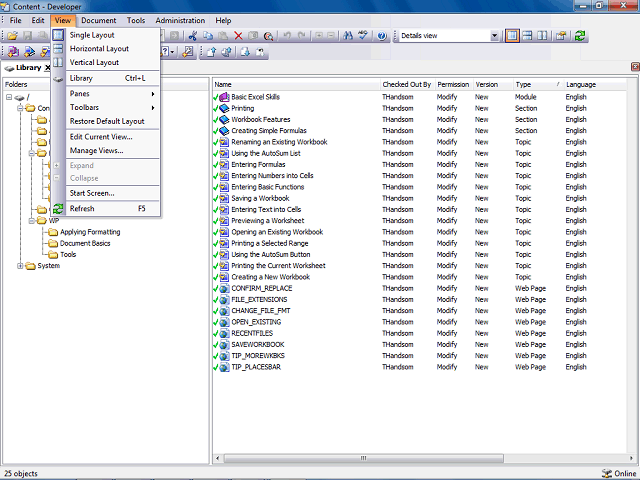This screenshot has height=480, width=640.
Task: Click the green Refresh toolbar icon
Action: click(x=580, y=36)
